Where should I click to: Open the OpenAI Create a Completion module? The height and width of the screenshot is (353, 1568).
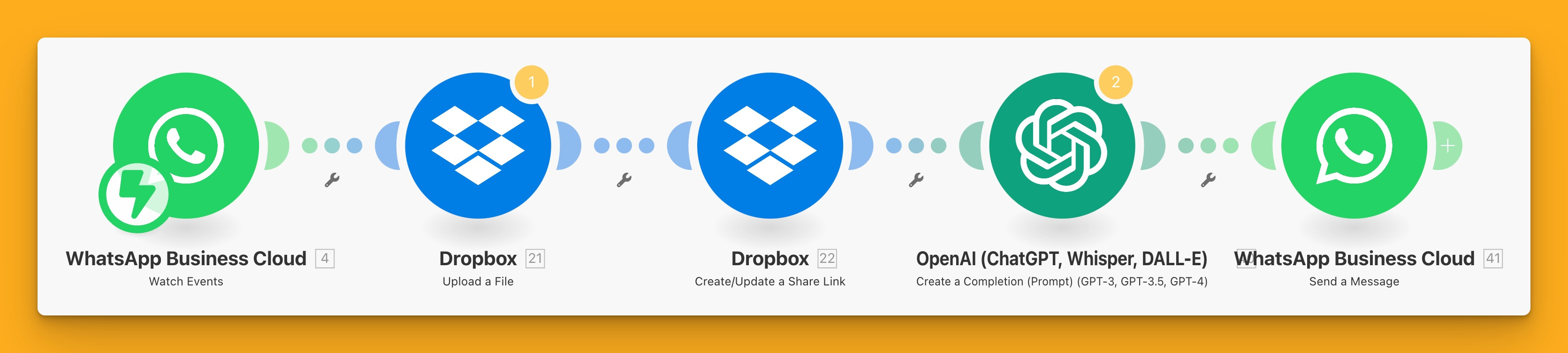tap(1062, 146)
